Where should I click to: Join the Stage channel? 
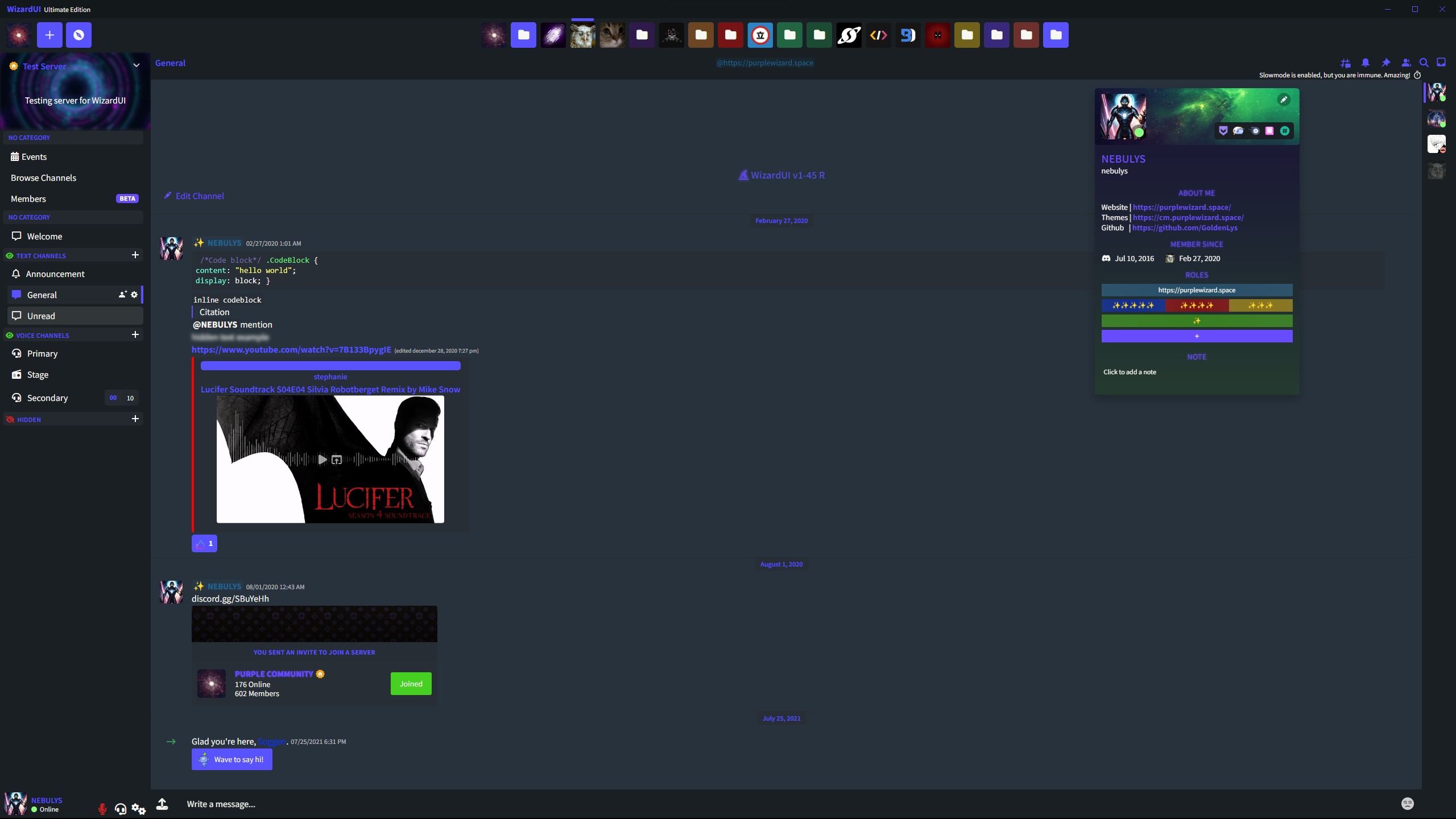coord(74,375)
